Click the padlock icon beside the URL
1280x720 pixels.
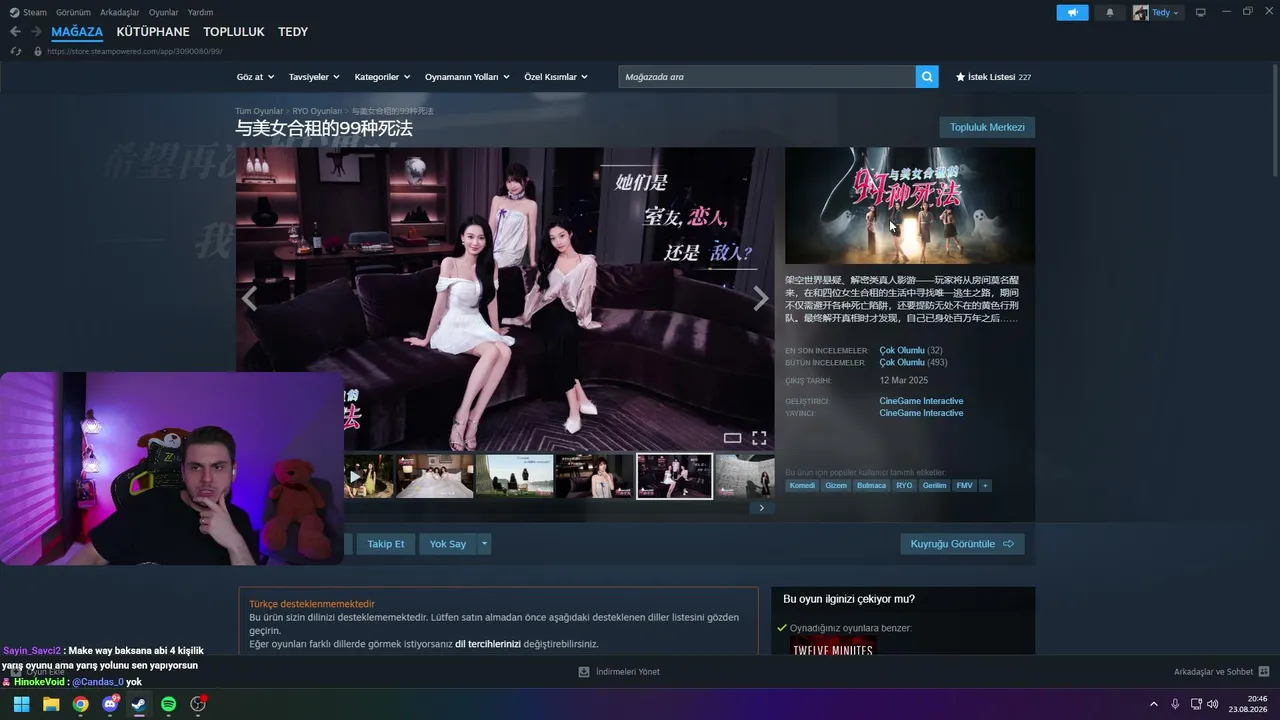pos(38,51)
